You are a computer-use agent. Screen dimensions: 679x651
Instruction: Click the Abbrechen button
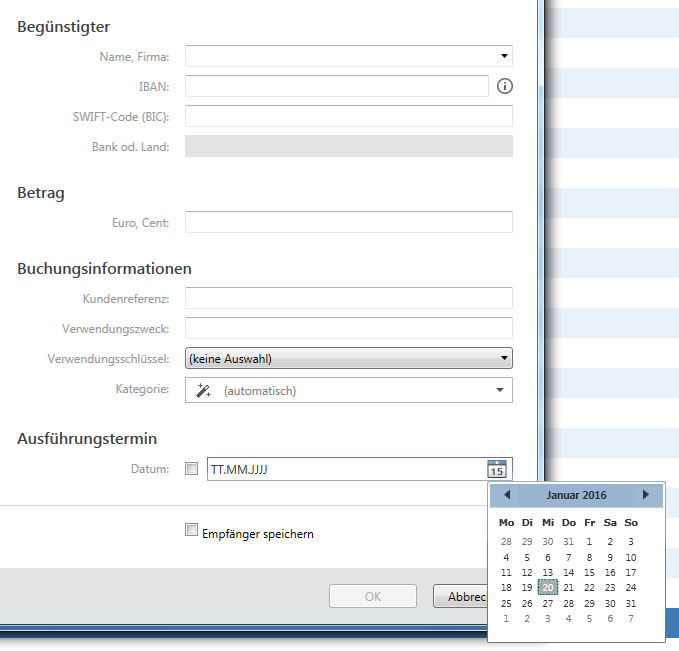pos(461,596)
